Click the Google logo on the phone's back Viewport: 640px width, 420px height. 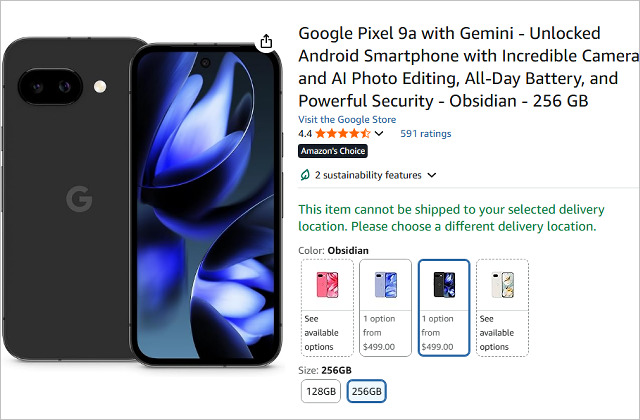(x=79, y=199)
